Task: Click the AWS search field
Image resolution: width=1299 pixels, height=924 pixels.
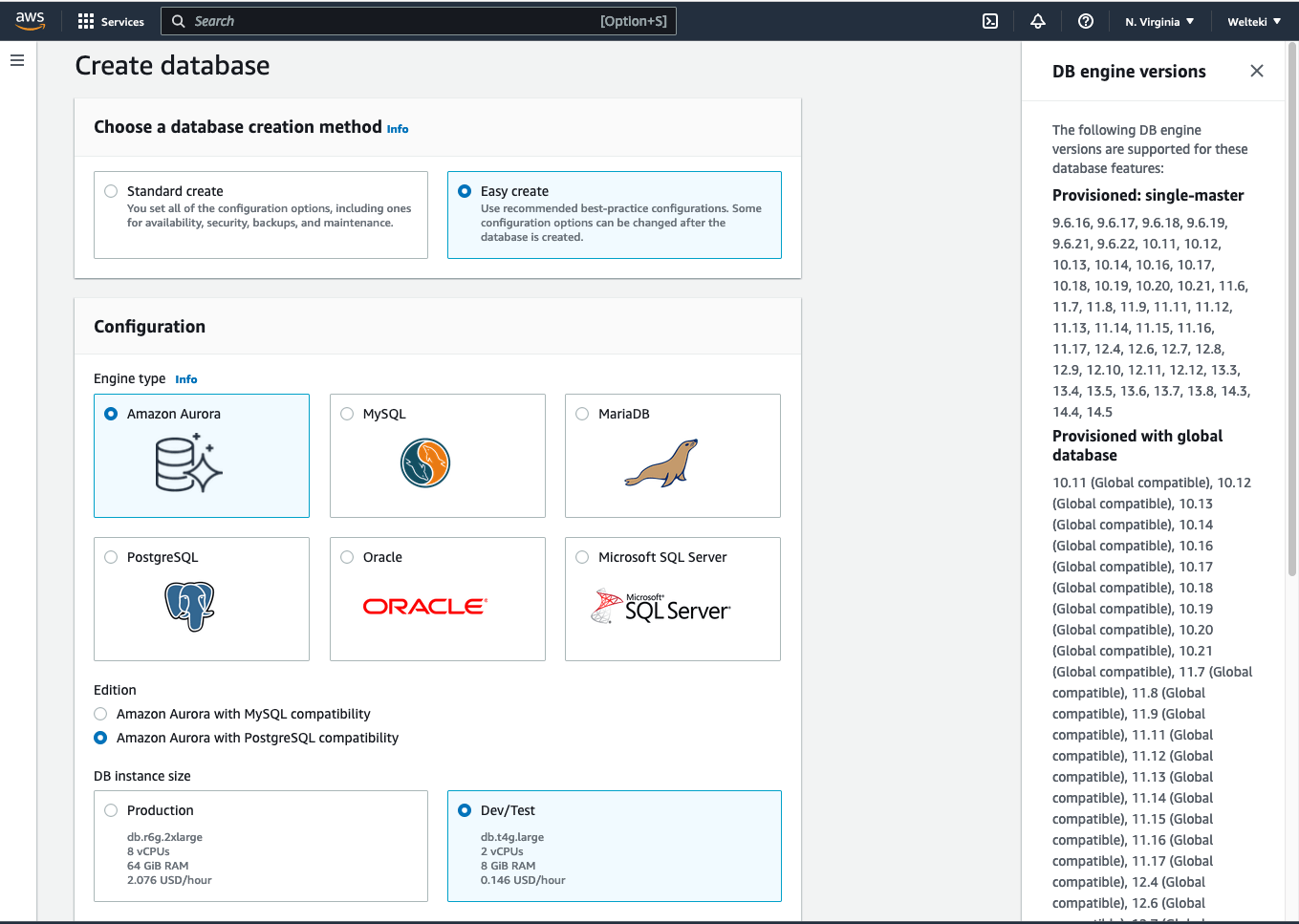Action: click(x=419, y=21)
